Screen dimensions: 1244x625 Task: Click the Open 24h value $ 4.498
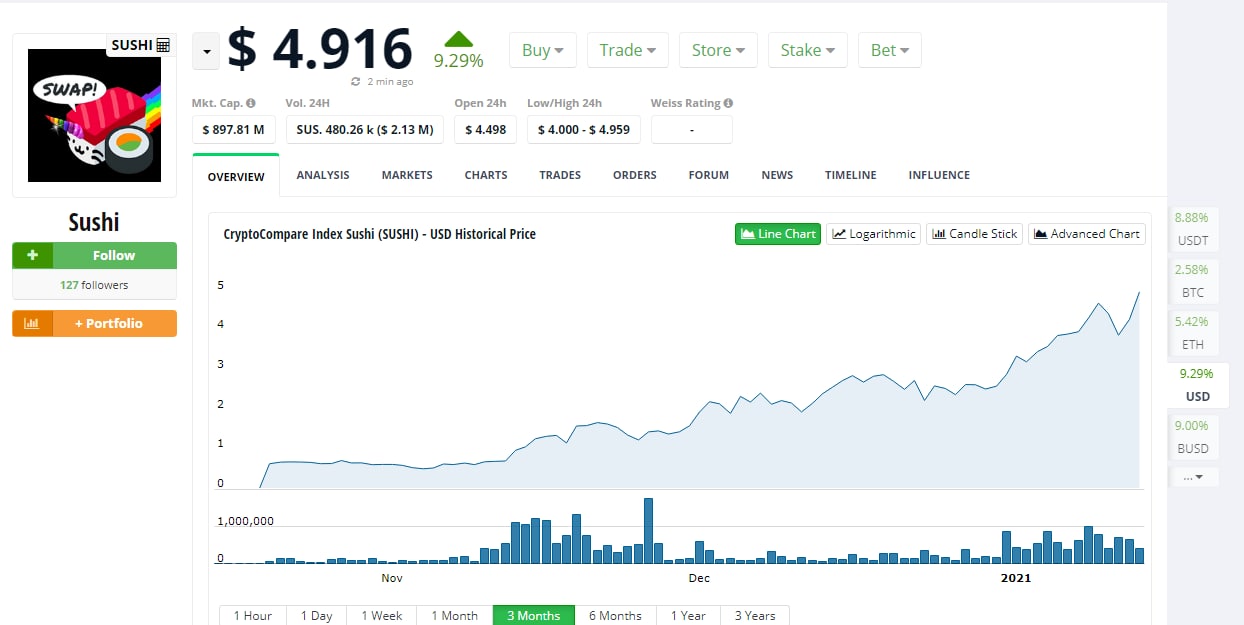point(484,130)
